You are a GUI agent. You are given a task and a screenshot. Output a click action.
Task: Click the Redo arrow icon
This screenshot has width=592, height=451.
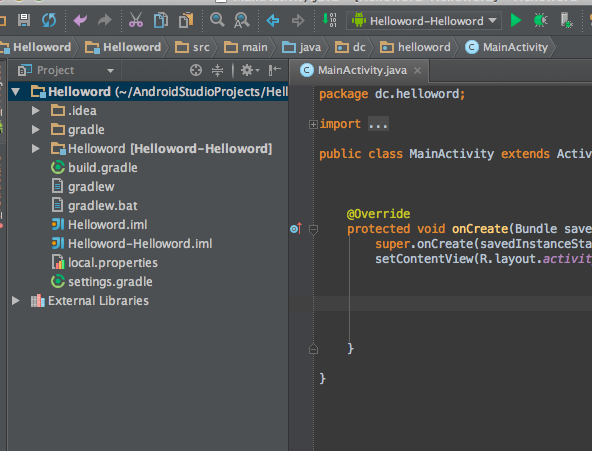(x=105, y=20)
